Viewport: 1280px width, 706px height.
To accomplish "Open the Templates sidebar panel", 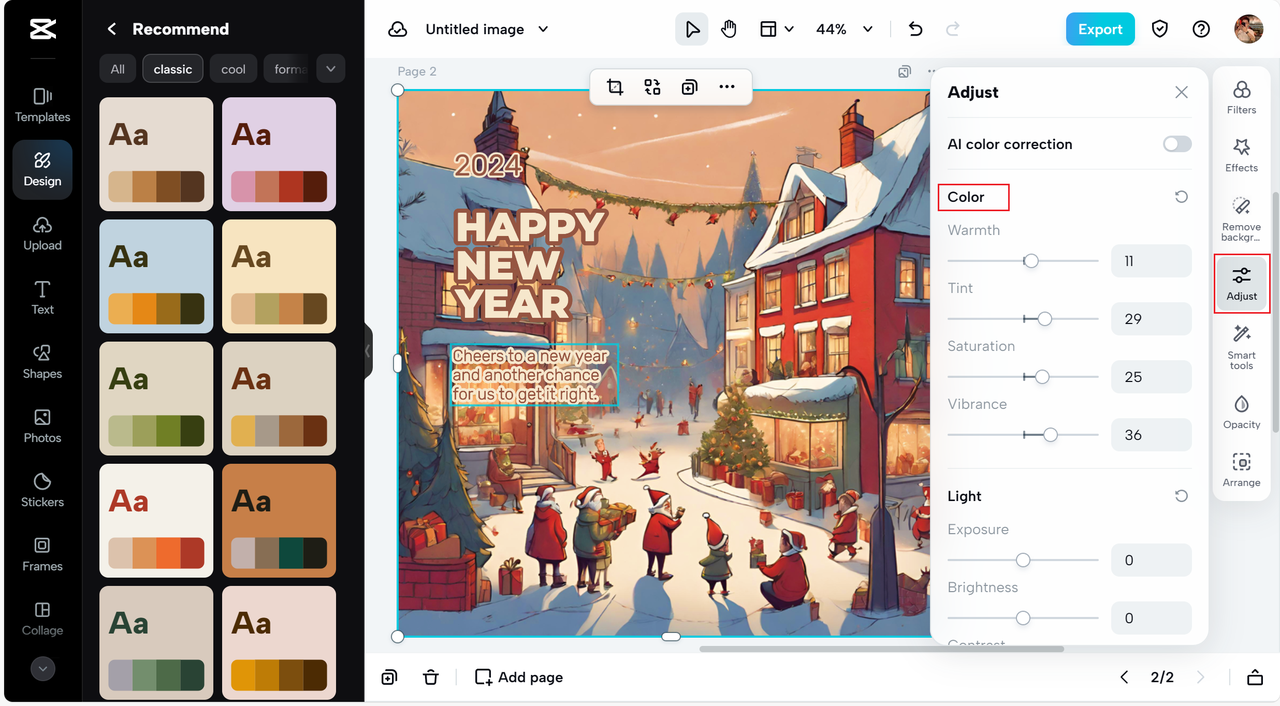I will [42, 104].
